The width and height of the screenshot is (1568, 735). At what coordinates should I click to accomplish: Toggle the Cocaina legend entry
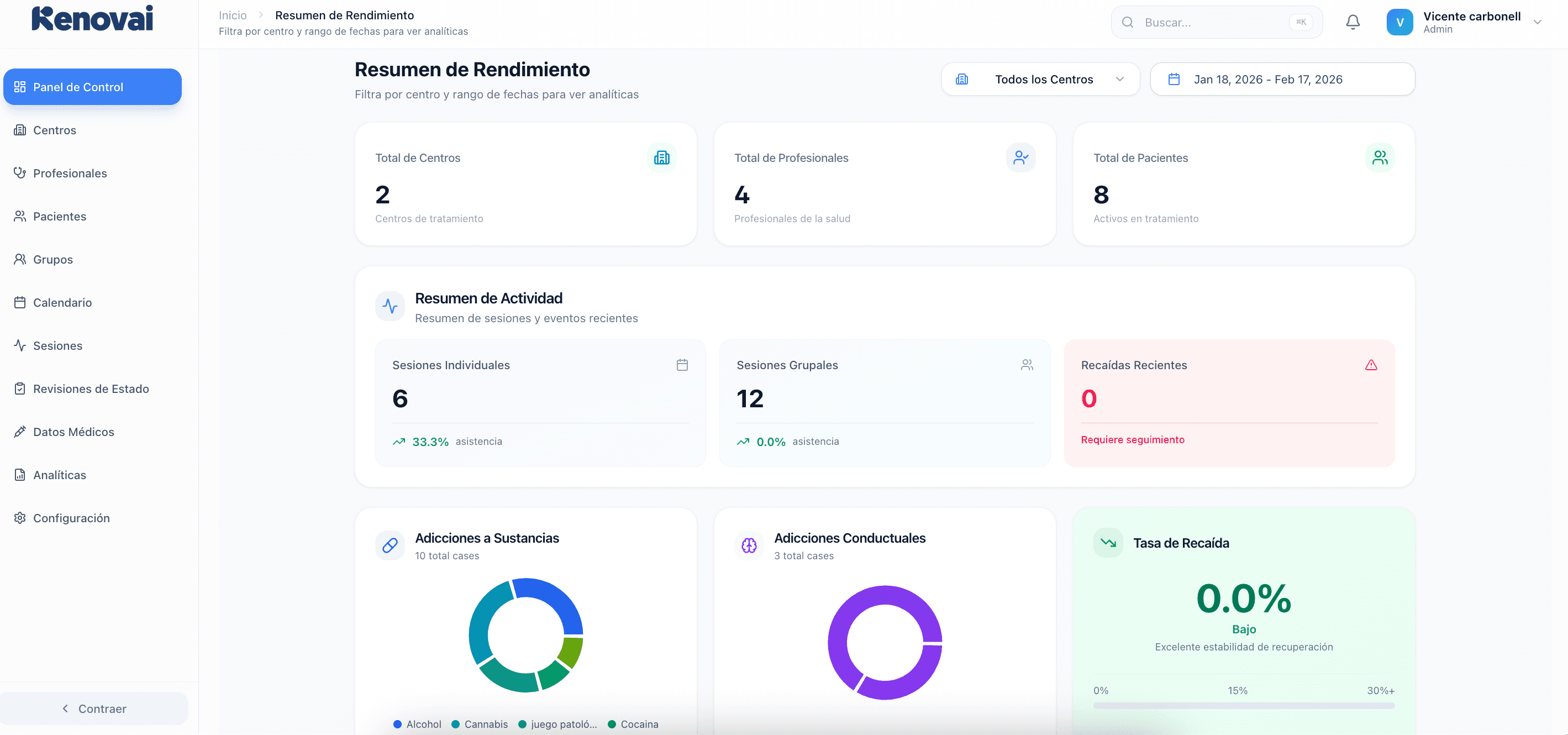[633, 724]
